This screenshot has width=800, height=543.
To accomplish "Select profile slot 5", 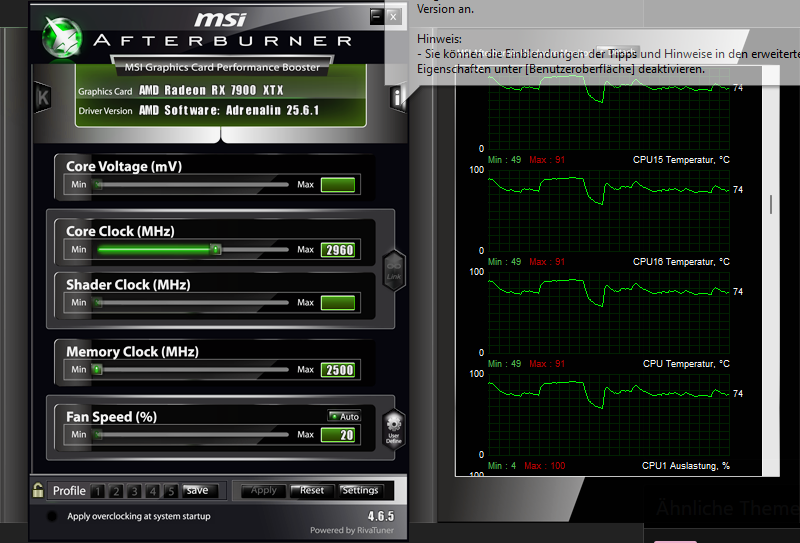I will [x=171, y=491].
